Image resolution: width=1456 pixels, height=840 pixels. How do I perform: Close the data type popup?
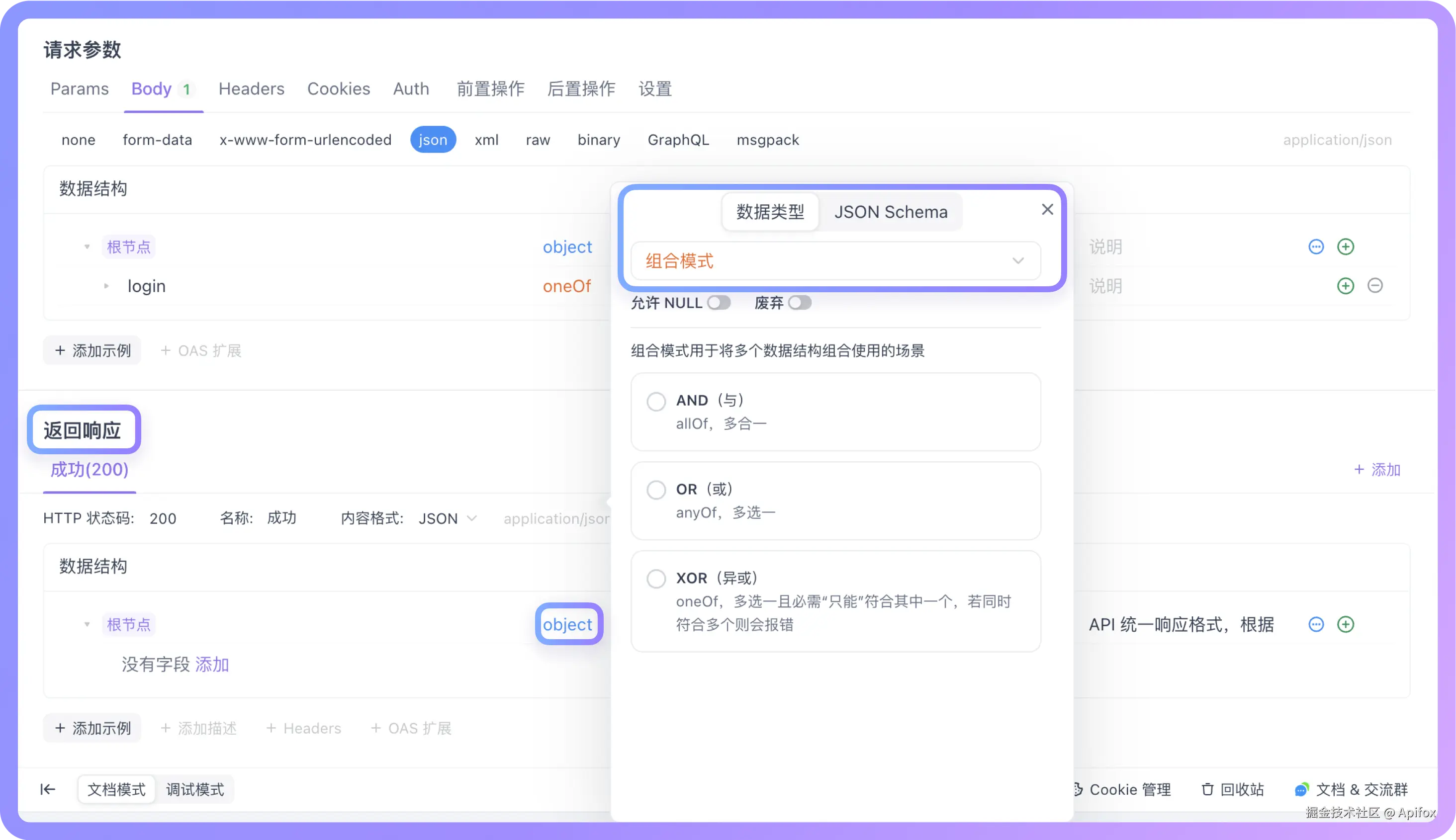click(x=1047, y=209)
